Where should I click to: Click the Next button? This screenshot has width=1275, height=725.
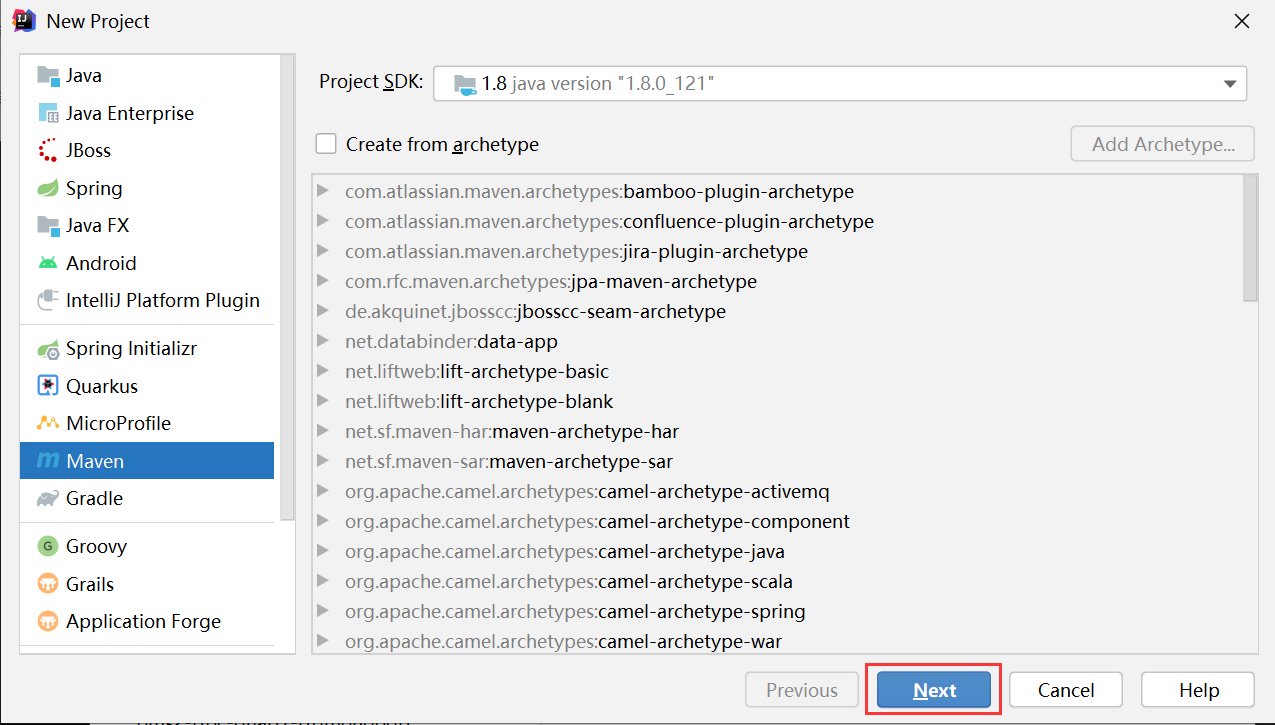pyautogui.click(x=934, y=690)
